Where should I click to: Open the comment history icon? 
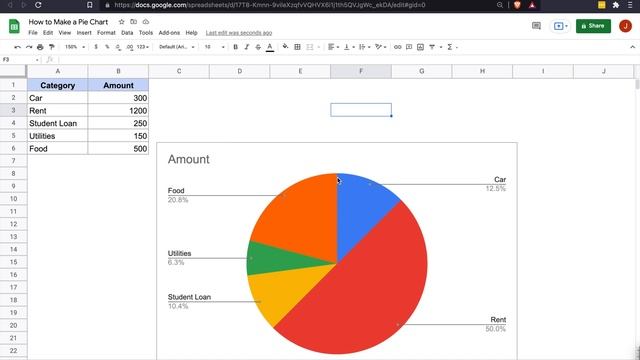pos(536,26)
